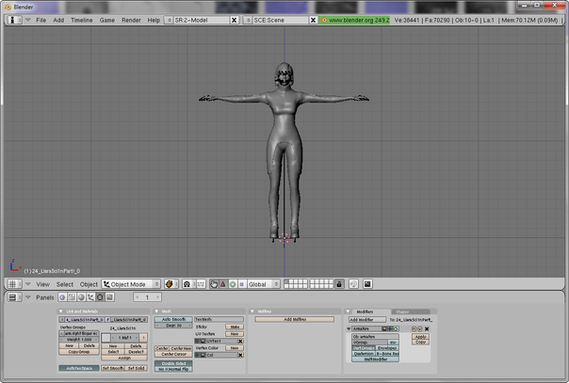Click the render preview image icon
Image resolution: width=569 pixels, height=383 pixels.
[x=367, y=284]
